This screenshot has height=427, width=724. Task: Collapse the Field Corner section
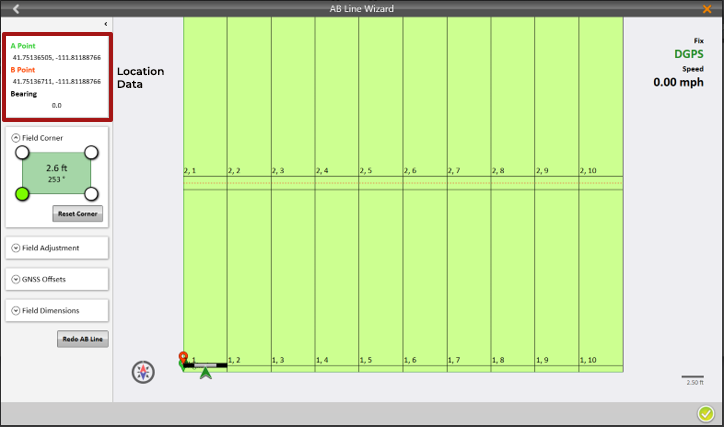[16, 137]
